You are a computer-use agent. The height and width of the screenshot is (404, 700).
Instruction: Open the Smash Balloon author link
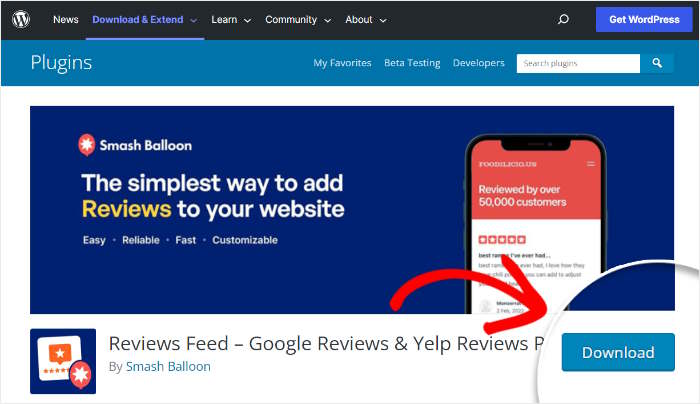(168, 367)
